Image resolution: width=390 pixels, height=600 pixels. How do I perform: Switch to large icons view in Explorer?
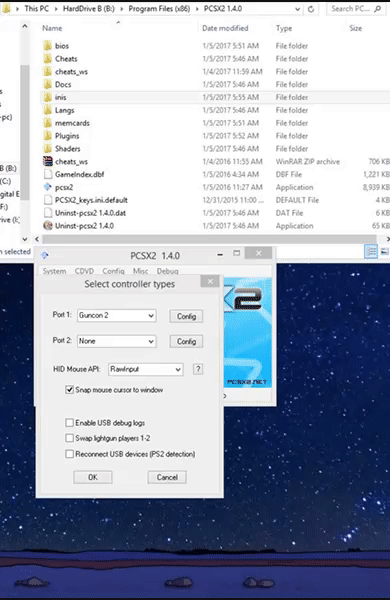(384, 251)
